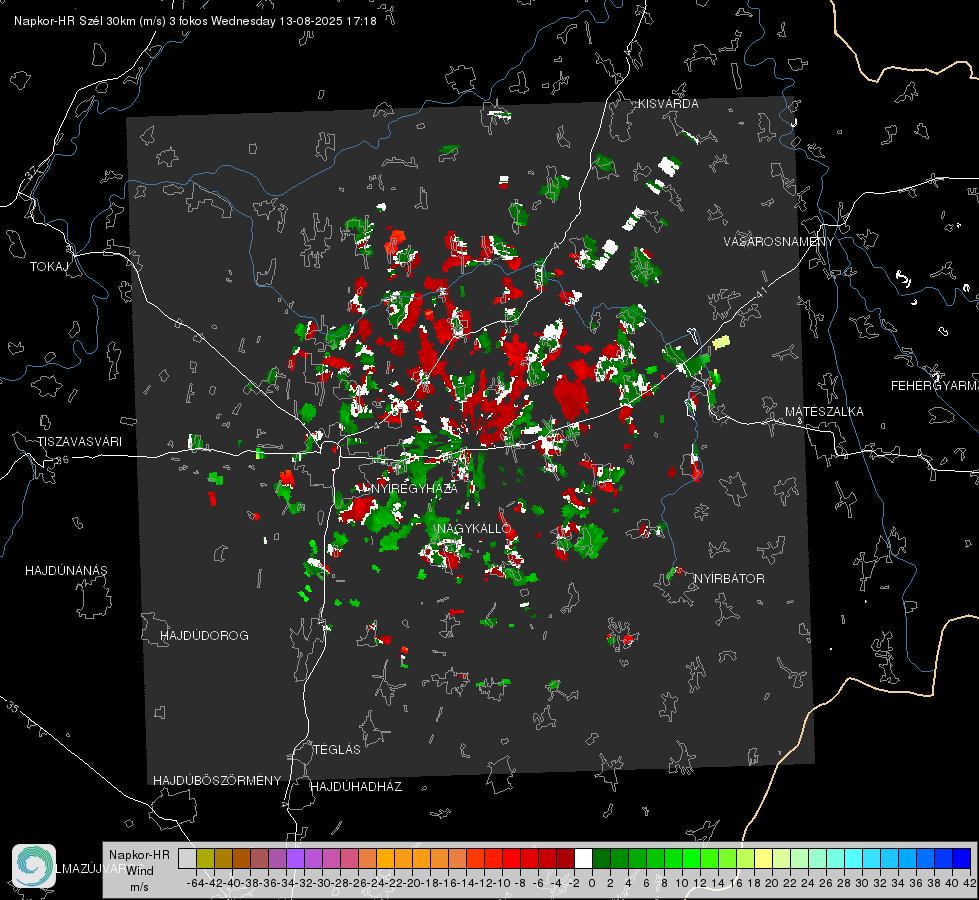Click the road number 41 label

761,292
